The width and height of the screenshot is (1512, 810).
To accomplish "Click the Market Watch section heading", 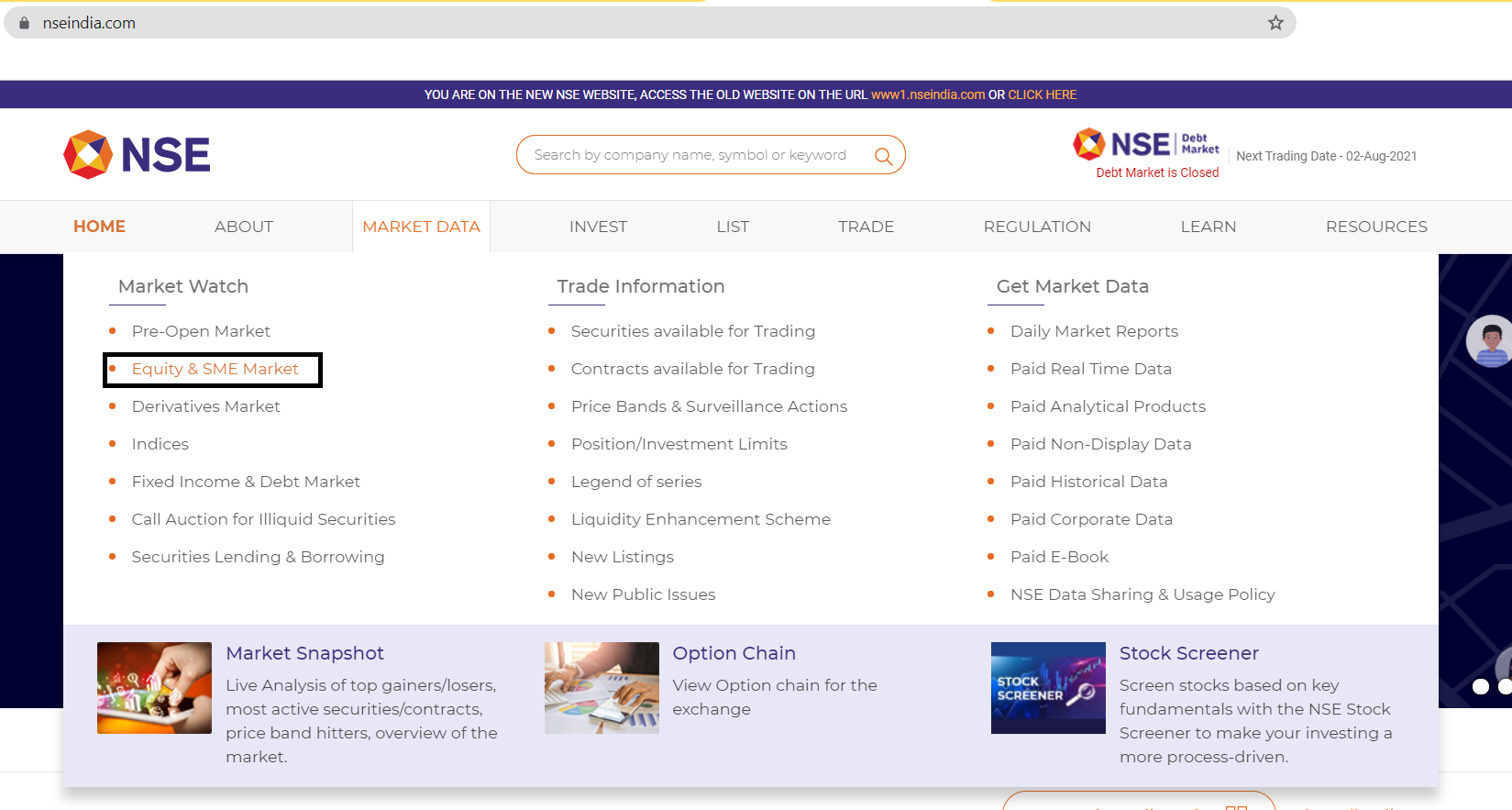I will tap(183, 286).
